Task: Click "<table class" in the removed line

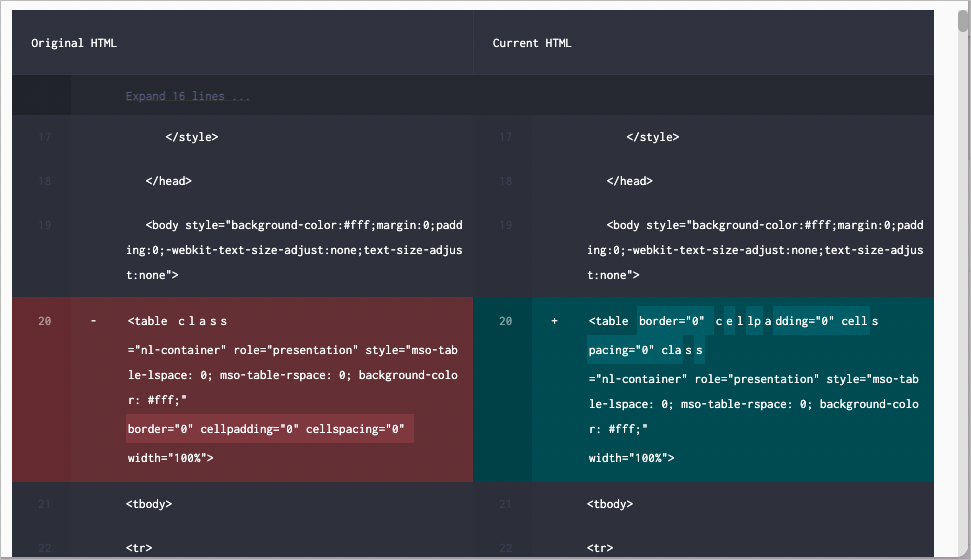Action: tap(177, 321)
